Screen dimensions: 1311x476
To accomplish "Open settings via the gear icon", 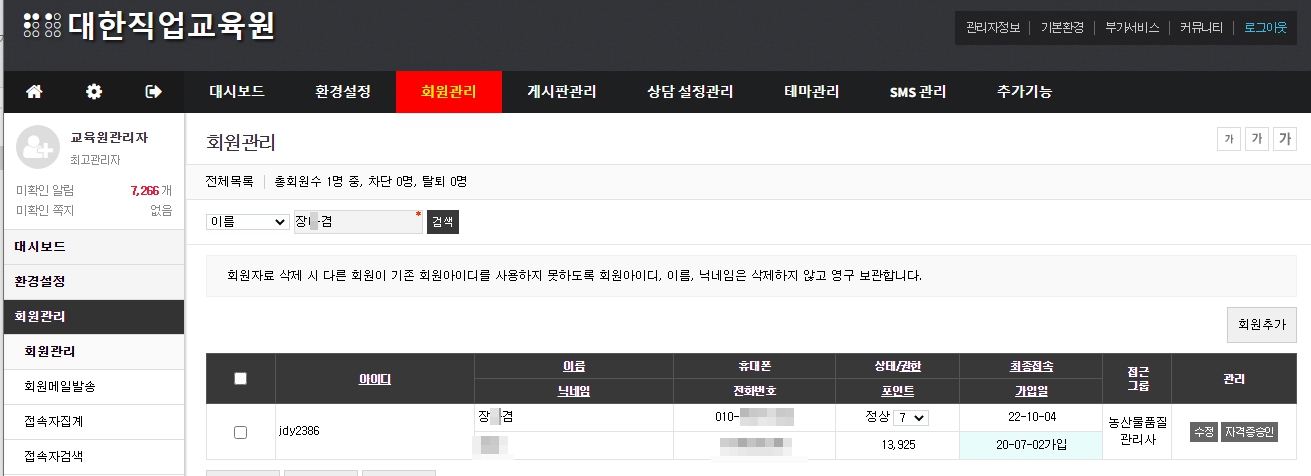I will (x=94, y=92).
